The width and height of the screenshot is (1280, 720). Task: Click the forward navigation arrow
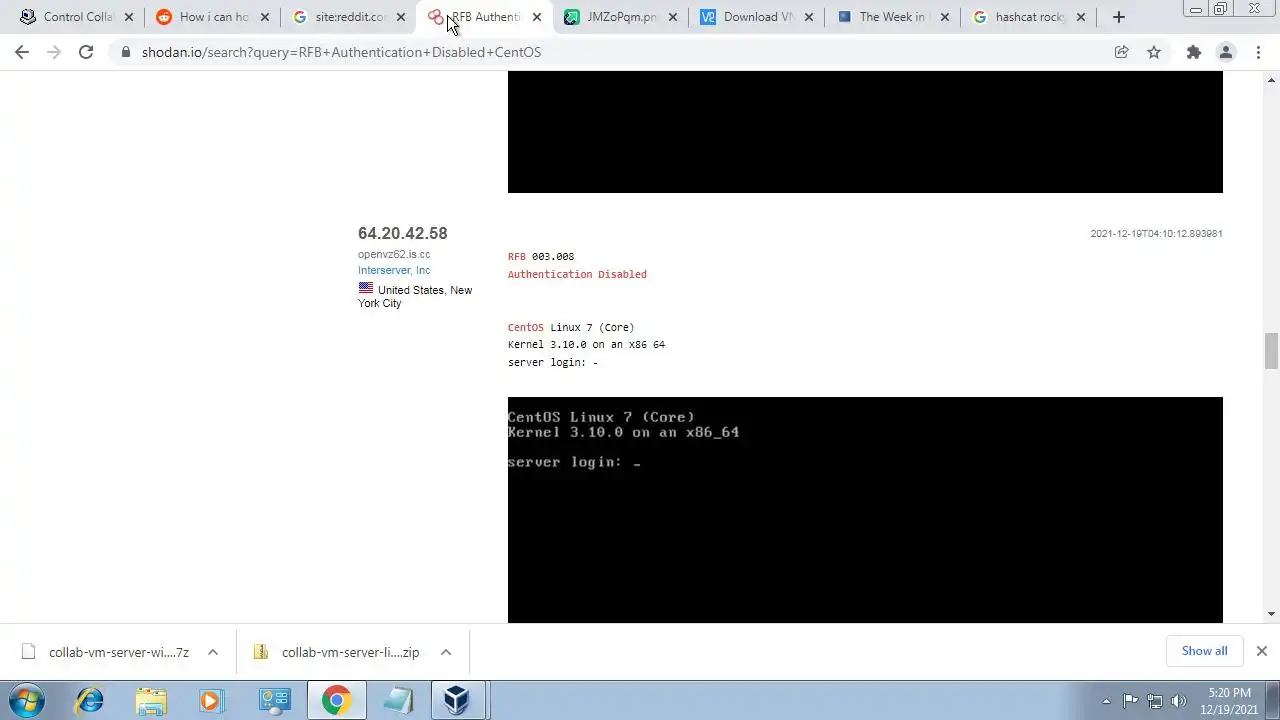54,52
